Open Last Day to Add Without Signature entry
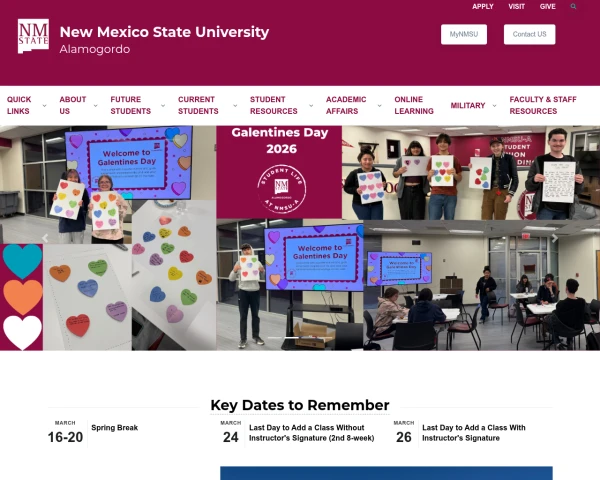 [x=311, y=433]
